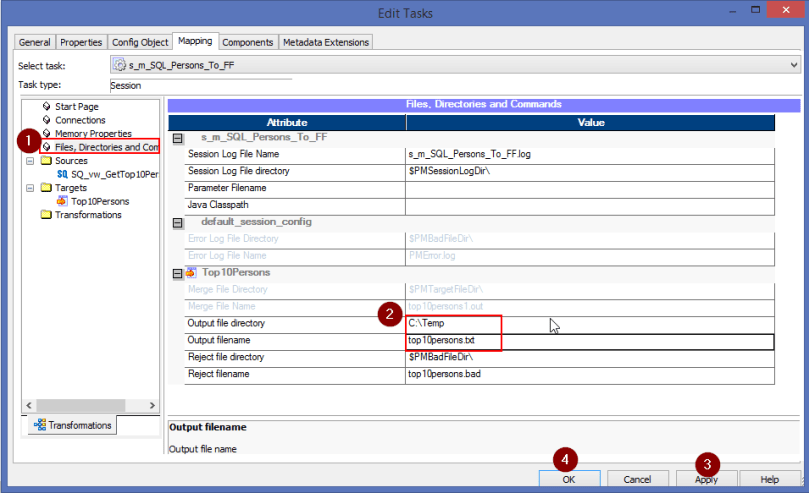Click the Apply button

click(x=706, y=479)
